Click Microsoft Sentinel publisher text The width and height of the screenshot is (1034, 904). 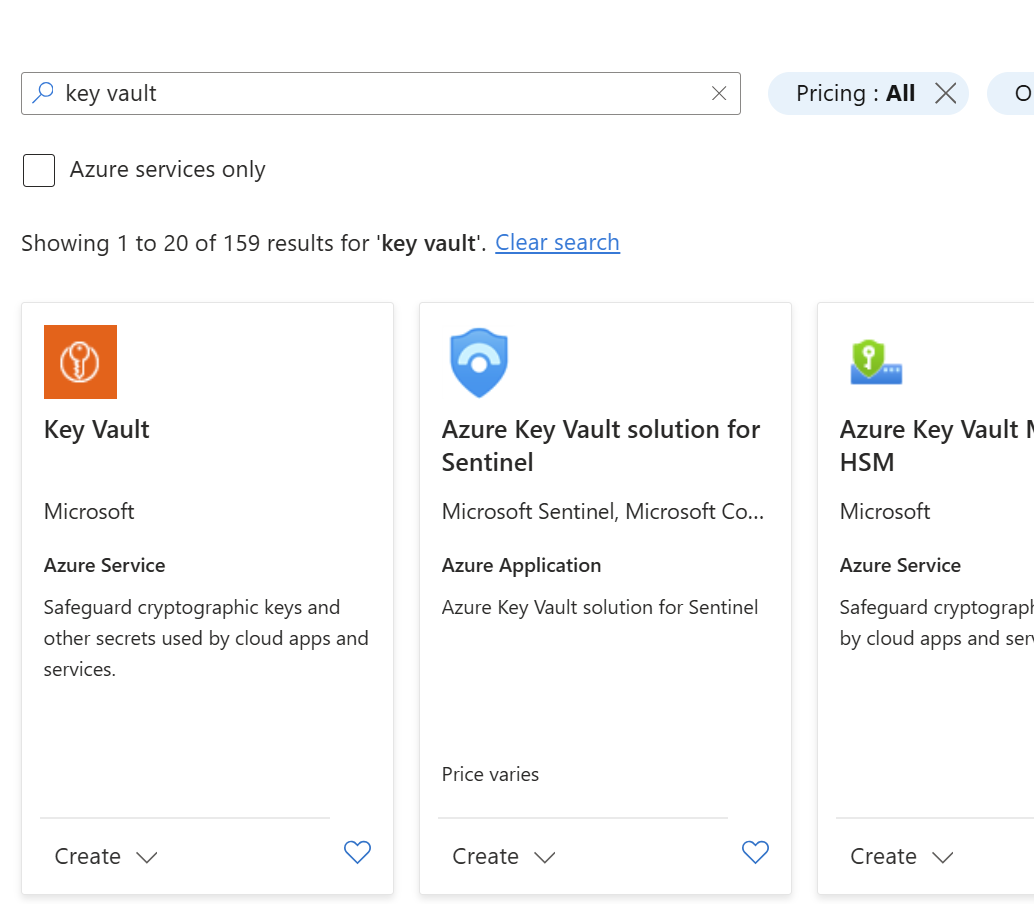pos(603,511)
